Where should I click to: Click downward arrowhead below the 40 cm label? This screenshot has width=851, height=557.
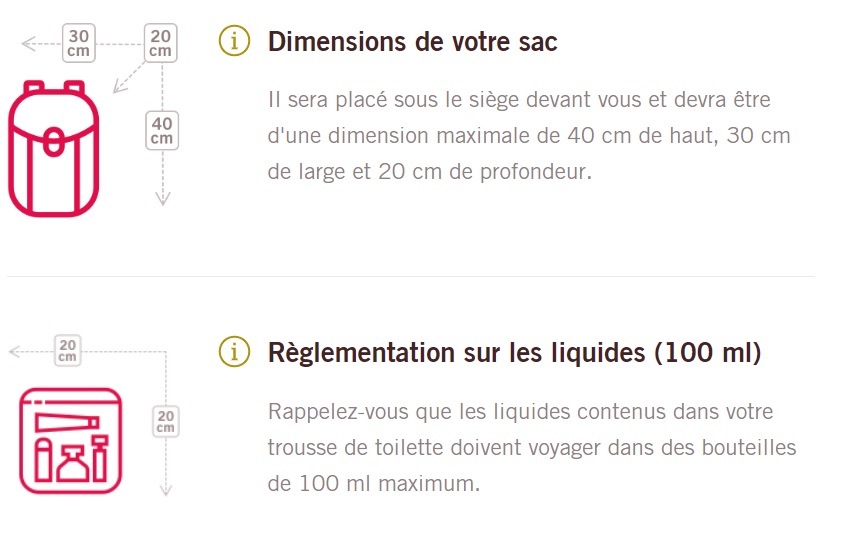[163, 199]
